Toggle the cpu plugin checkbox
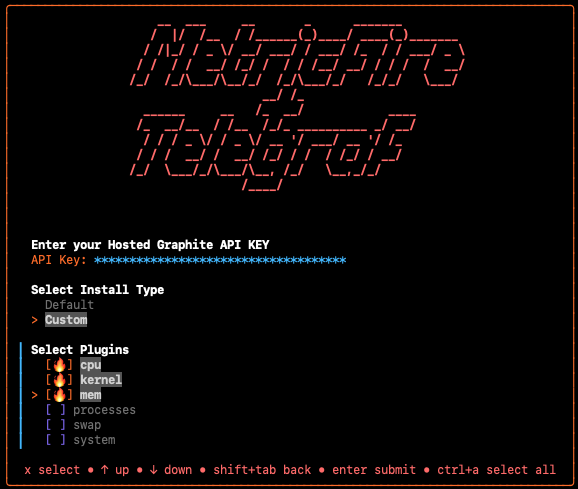578x489 pixels. (59, 365)
